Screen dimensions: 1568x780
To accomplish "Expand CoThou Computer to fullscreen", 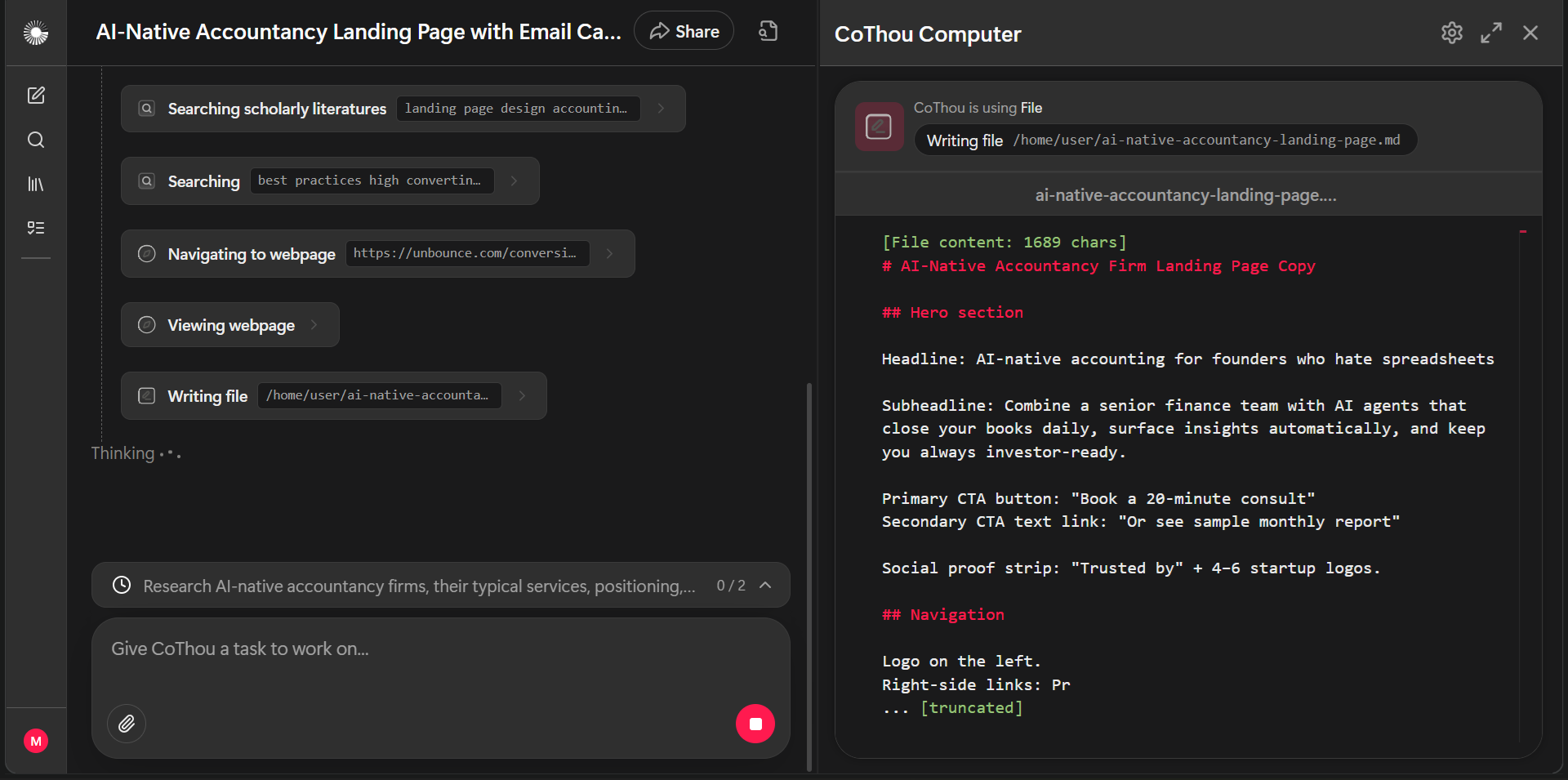I will tap(1491, 33).
